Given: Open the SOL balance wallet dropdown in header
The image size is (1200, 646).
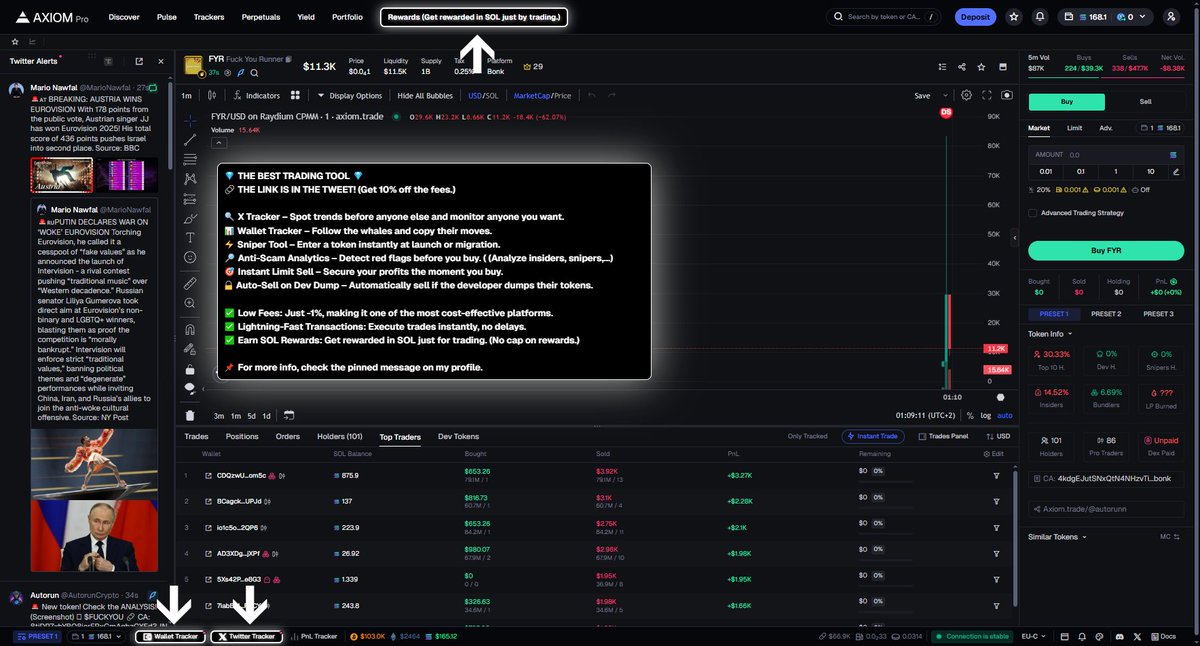Looking at the screenshot, I should click(1105, 17).
